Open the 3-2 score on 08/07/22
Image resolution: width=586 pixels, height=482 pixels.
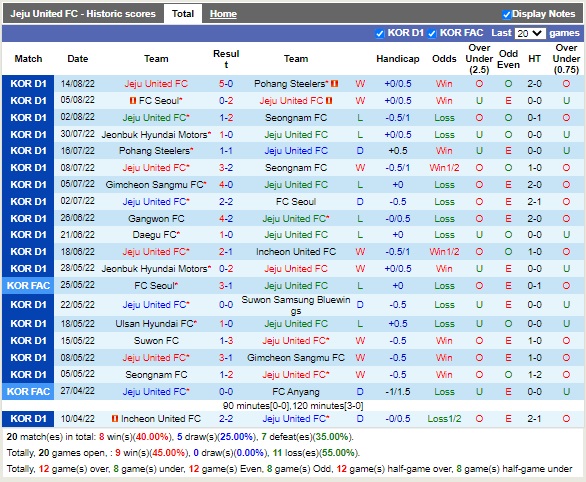(x=226, y=168)
